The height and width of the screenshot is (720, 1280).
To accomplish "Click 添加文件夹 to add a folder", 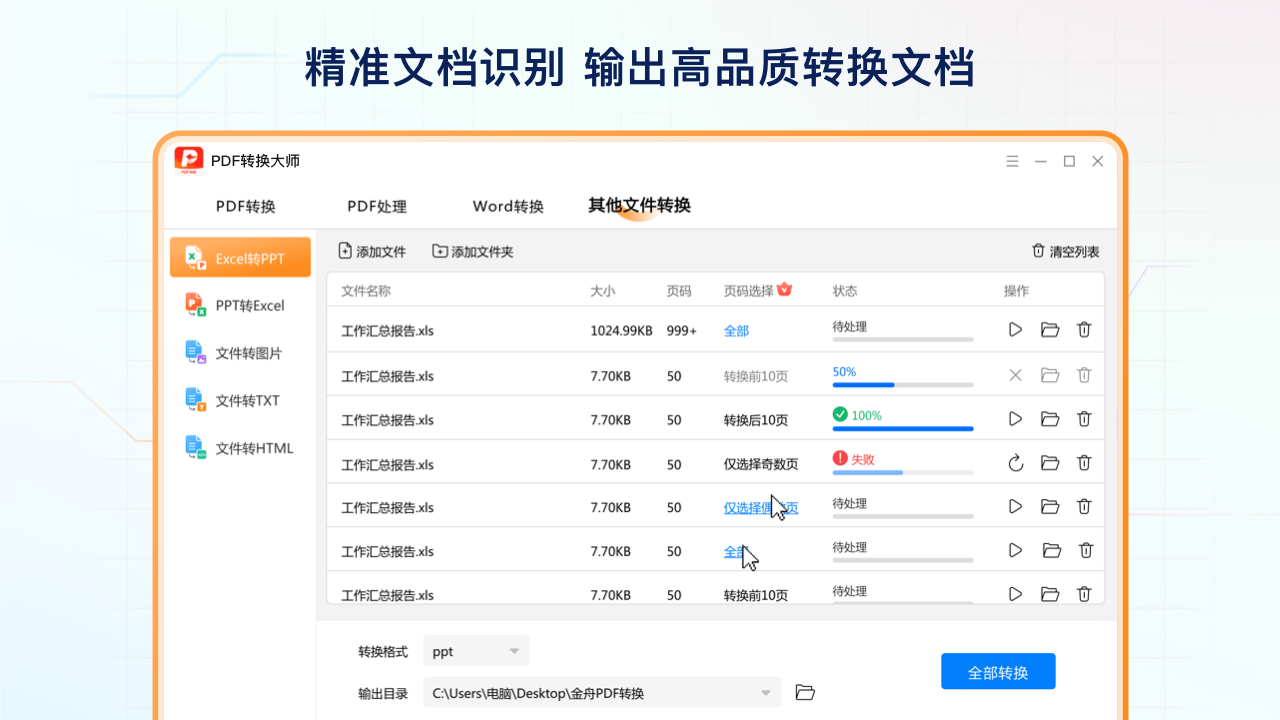I will point(471,251).
